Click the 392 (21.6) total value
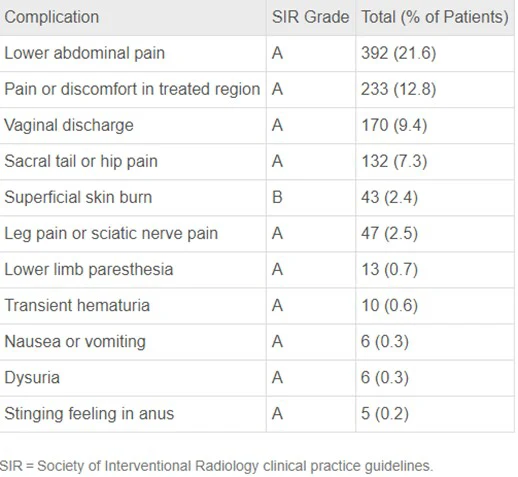 pyautogui.click(x=399, y=53)
